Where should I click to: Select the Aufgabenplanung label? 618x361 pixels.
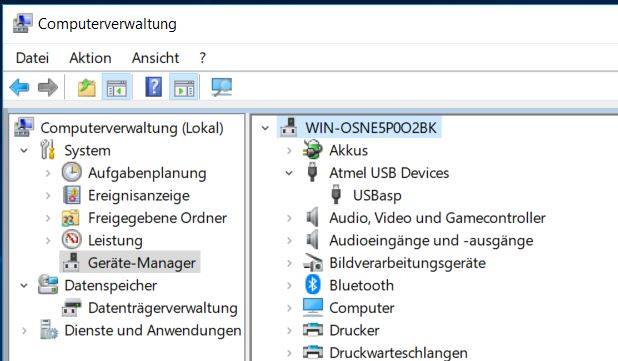pos(147,173)
